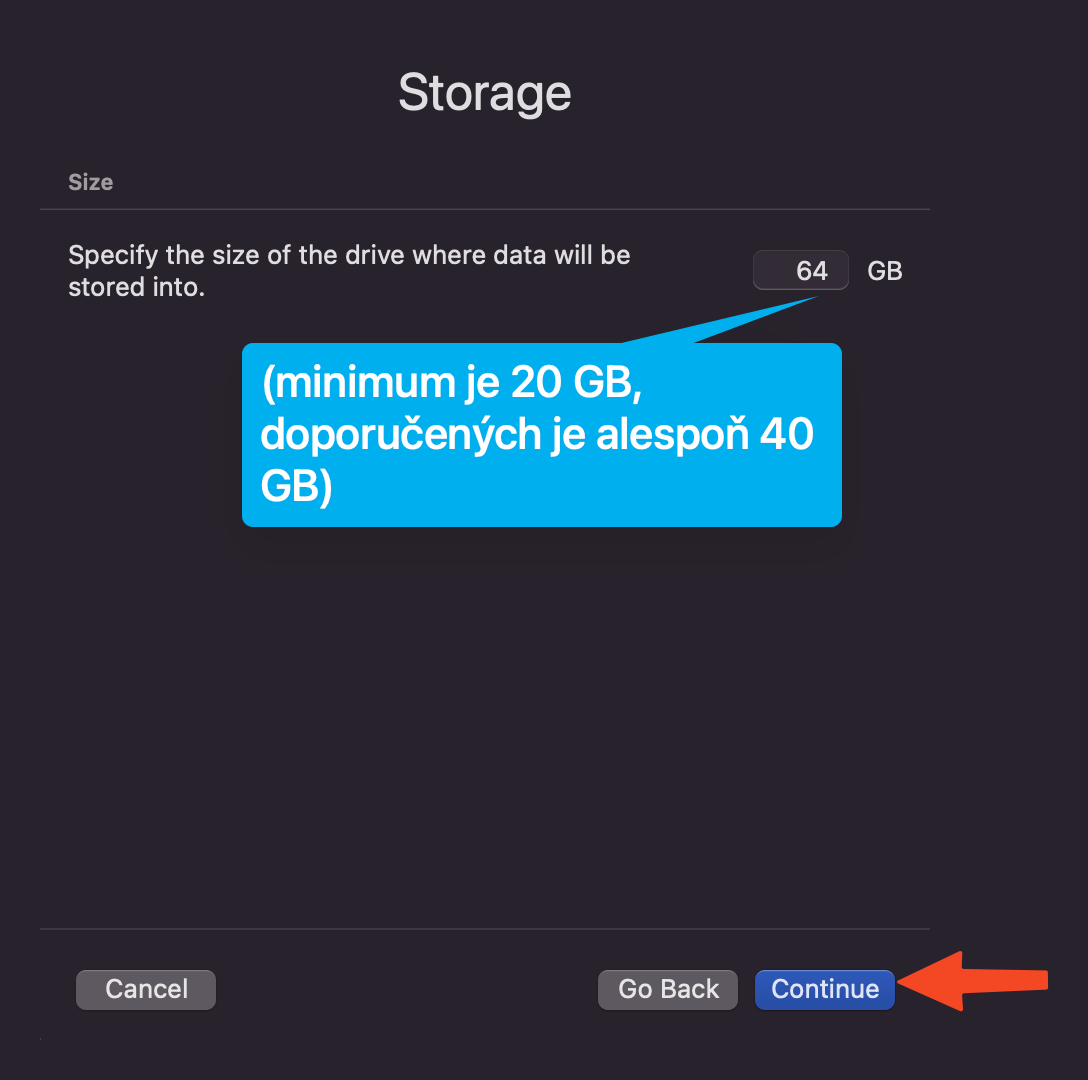The image size is (1088, 1080).
Task: Select the Size section label
Action: [90, 182]
